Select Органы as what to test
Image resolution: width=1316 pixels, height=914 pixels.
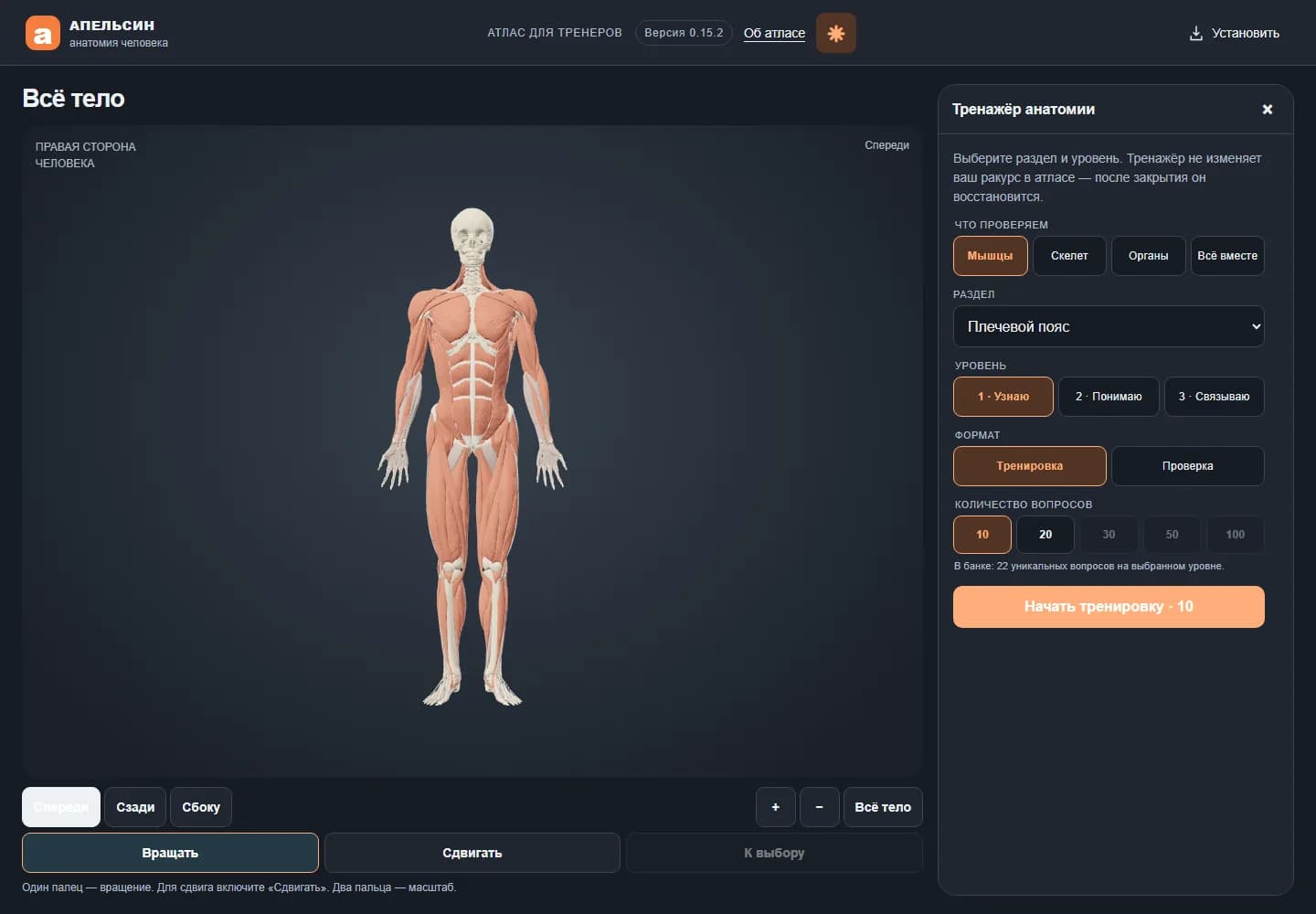[x=1148, y=256]
